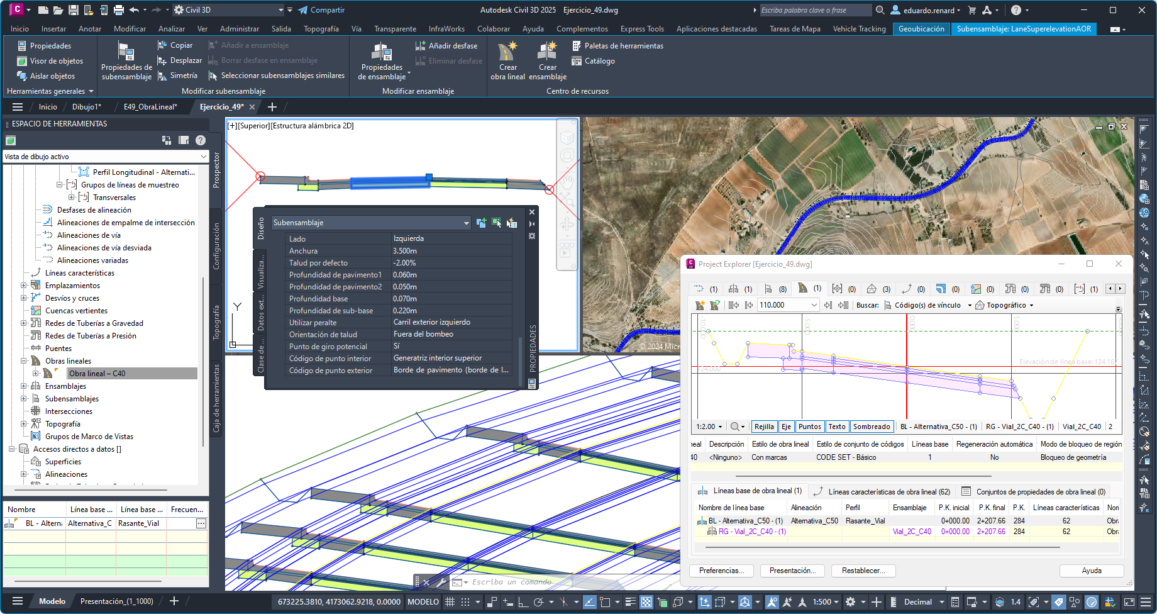The image size is (1157, 614).
Task: Switch to the E49_ObraLineal drawing tab
Action: [x=150, y=106]
